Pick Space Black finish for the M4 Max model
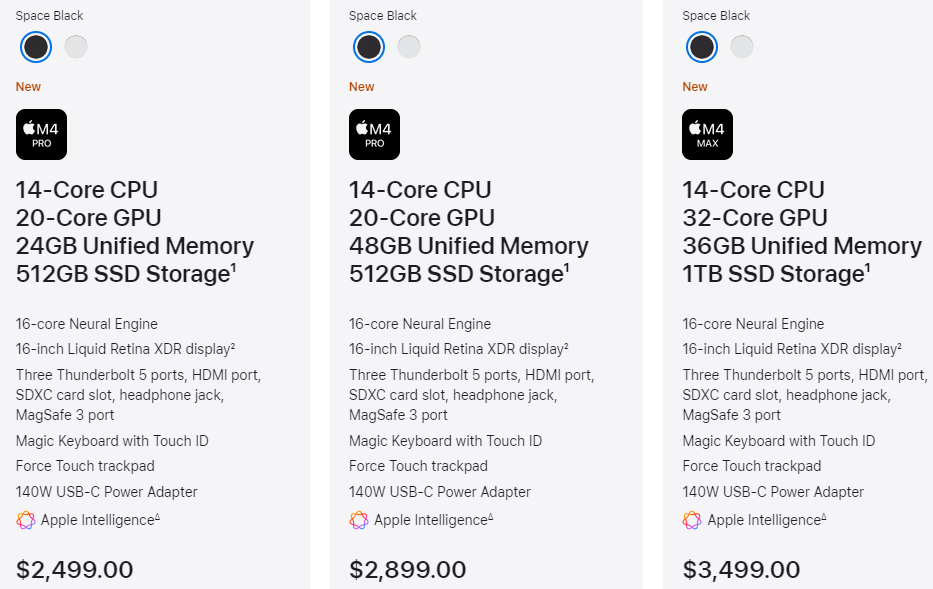Image resolution: width=933 pixels, height=589 pixels. tap(702, 46)
